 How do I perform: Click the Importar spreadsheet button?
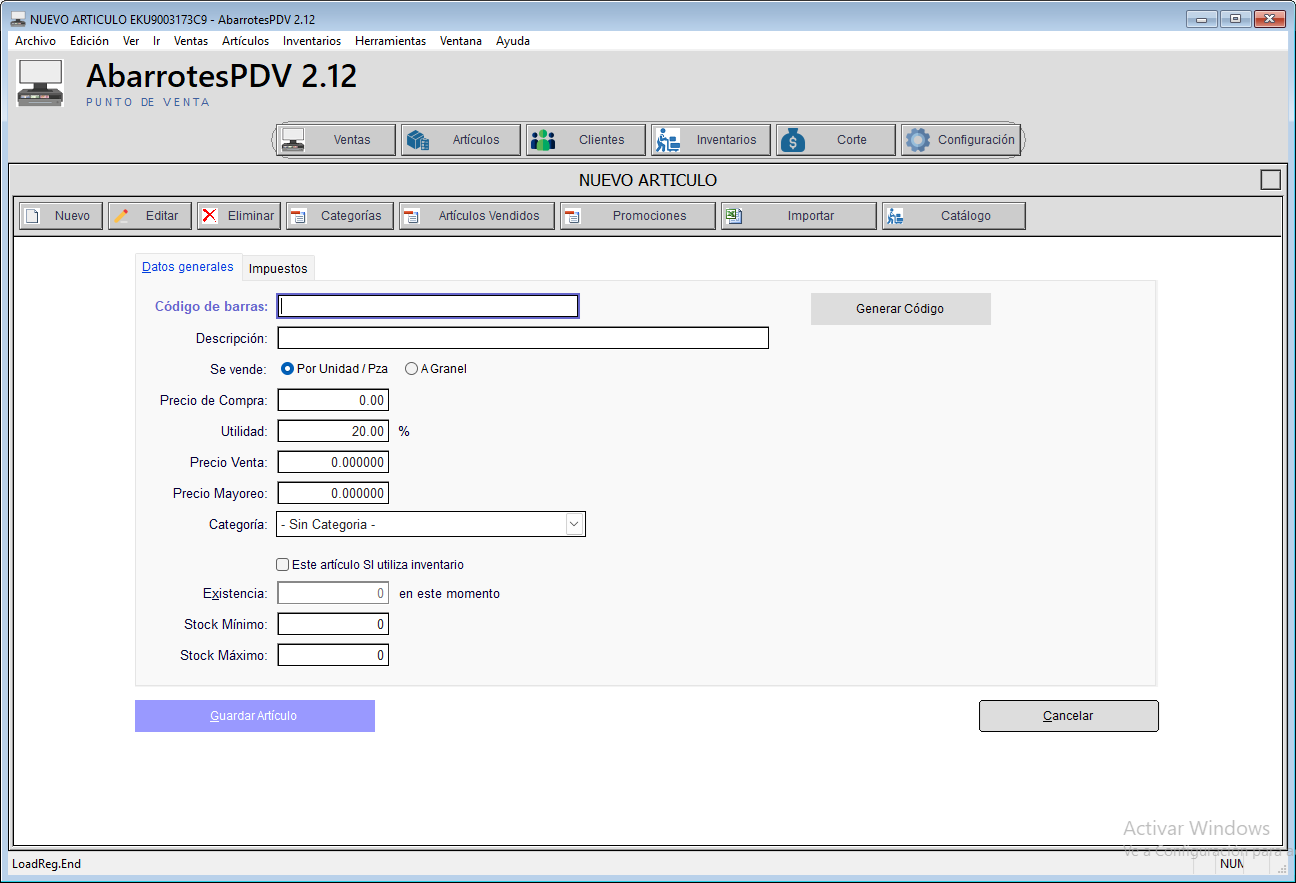799,216
